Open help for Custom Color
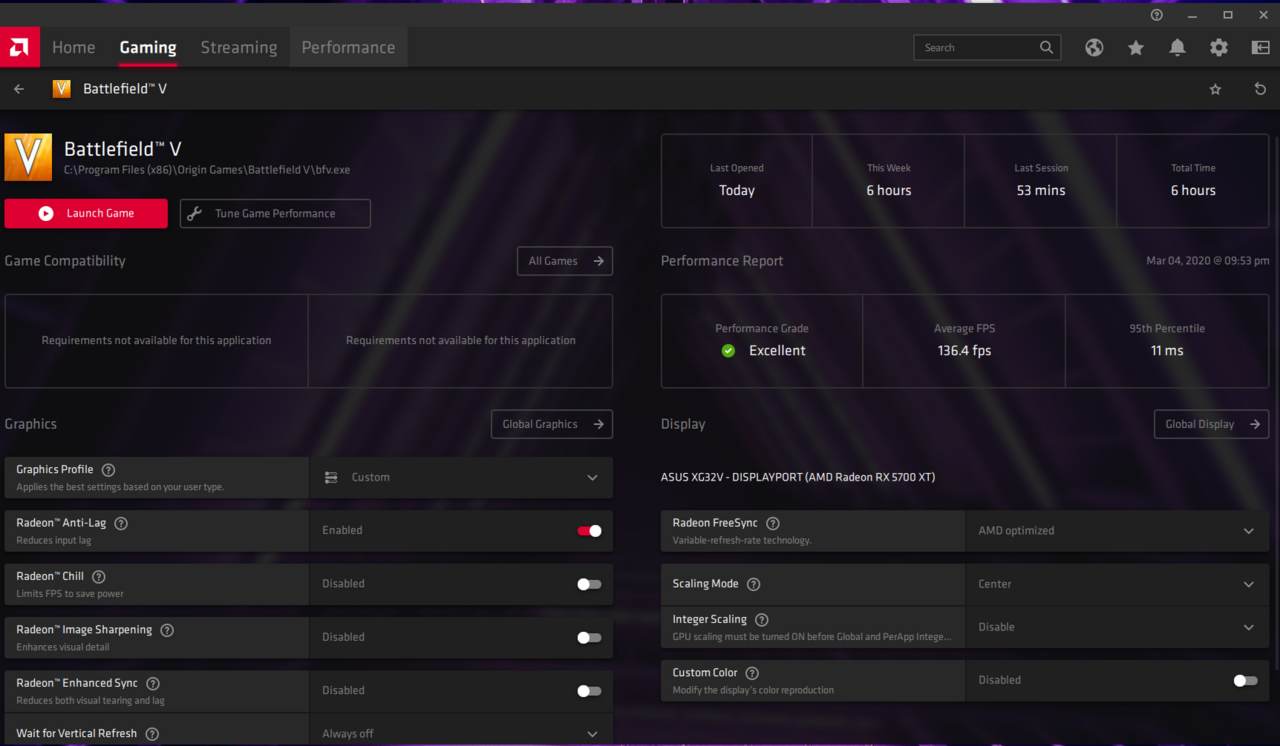Image resolution: width=1280 pixels, height=746 pixels. point(752,673)
